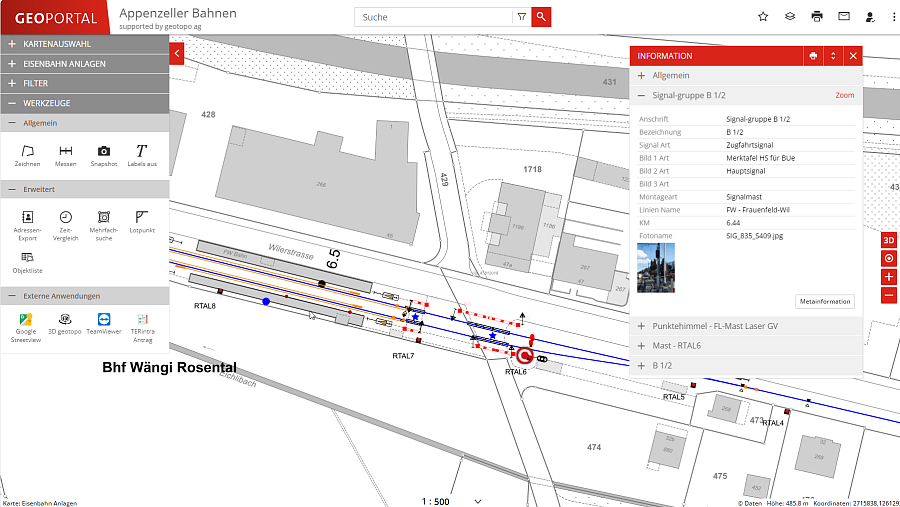Click the red search magnifier button
Screen dimensions: 900x507
[541, 17]
